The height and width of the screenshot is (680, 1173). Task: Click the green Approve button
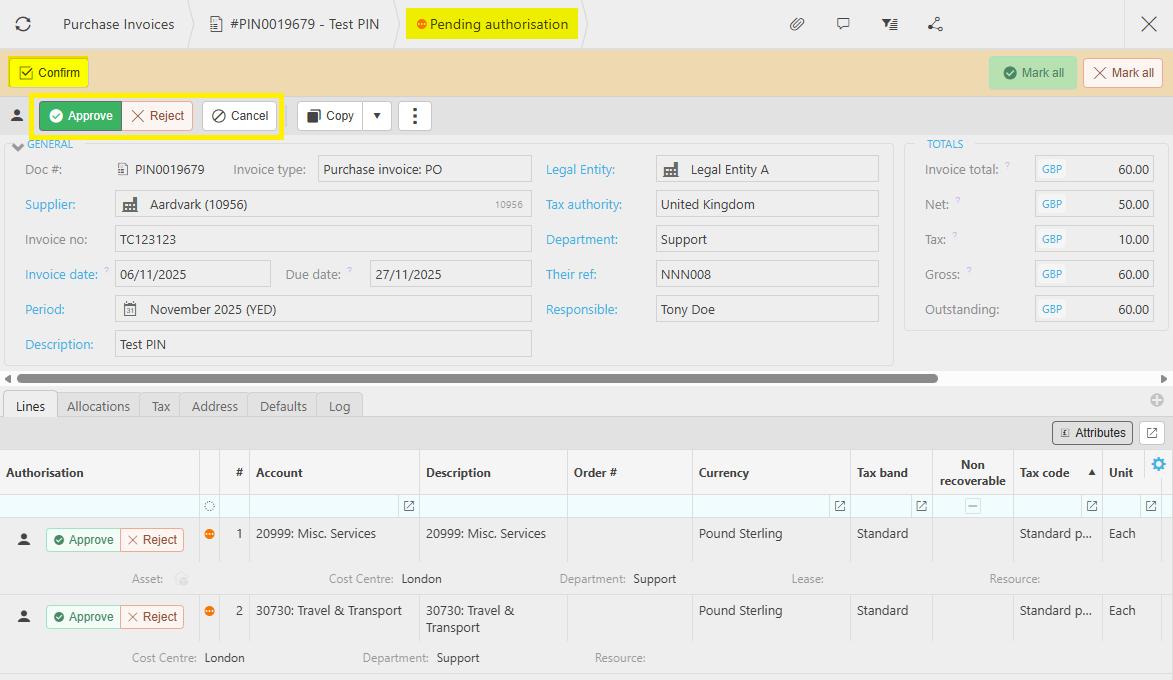(81, 116)
